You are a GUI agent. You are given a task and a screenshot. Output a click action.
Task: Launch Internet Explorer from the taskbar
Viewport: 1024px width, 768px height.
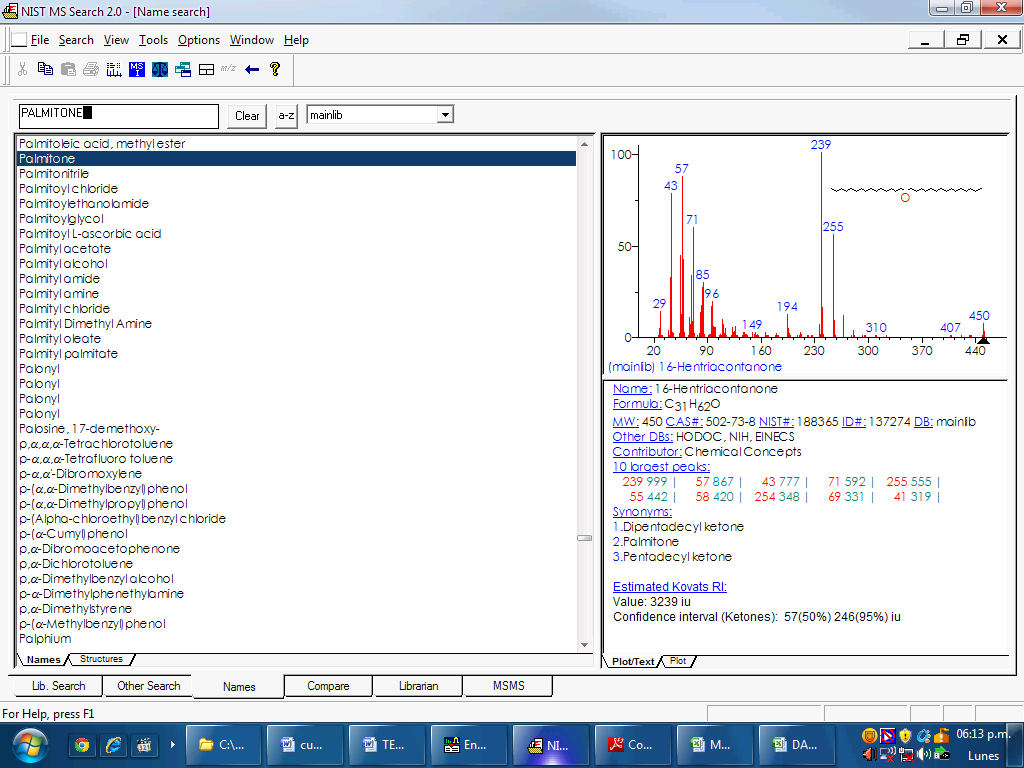coord(113,744)
